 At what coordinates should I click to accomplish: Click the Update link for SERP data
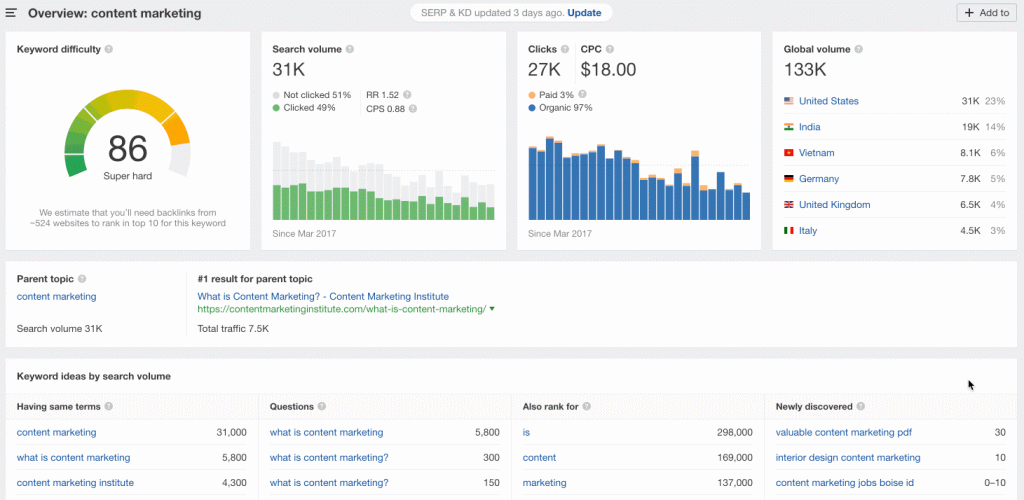[584, 13]
